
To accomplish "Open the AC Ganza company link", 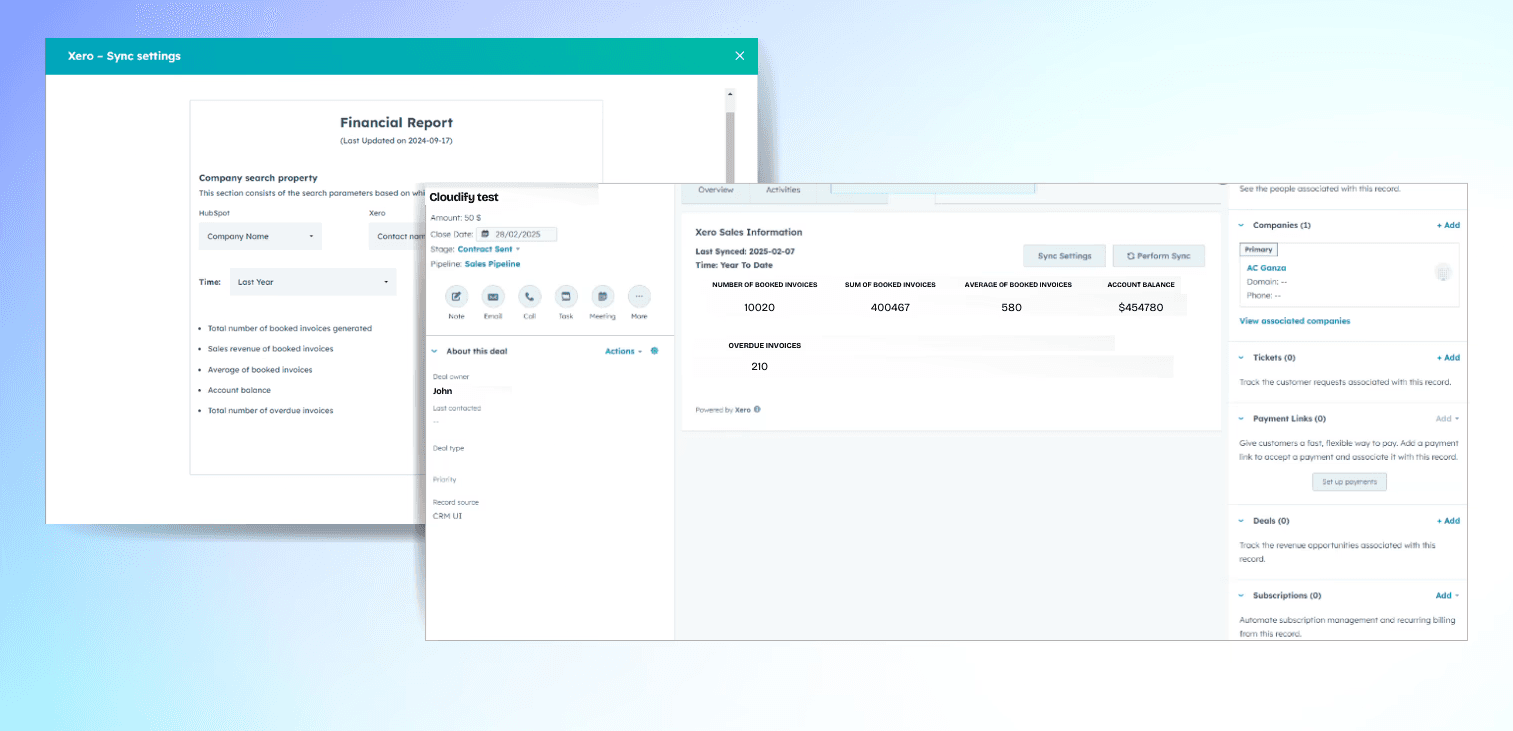I will tap(1266, 268).
